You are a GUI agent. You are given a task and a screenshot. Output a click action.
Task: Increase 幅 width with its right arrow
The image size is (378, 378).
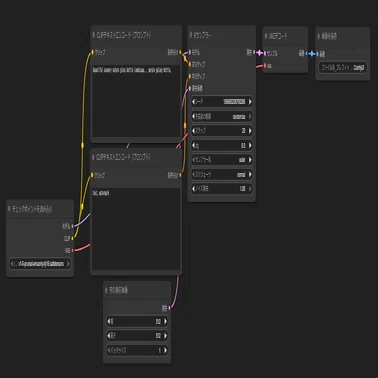pyautogui.click(x=165, y=321)
